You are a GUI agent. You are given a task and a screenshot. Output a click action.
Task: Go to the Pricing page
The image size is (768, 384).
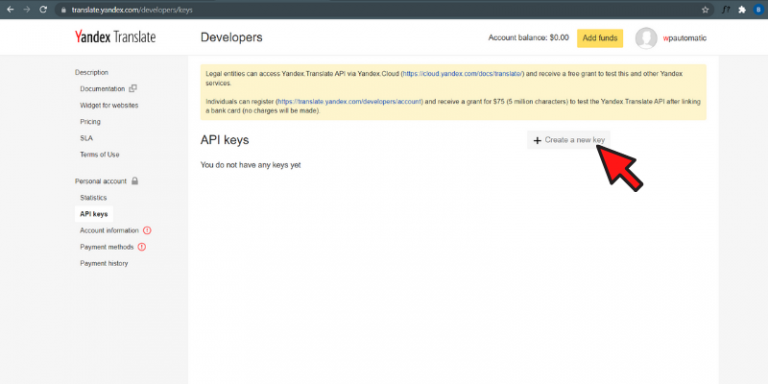90,121
